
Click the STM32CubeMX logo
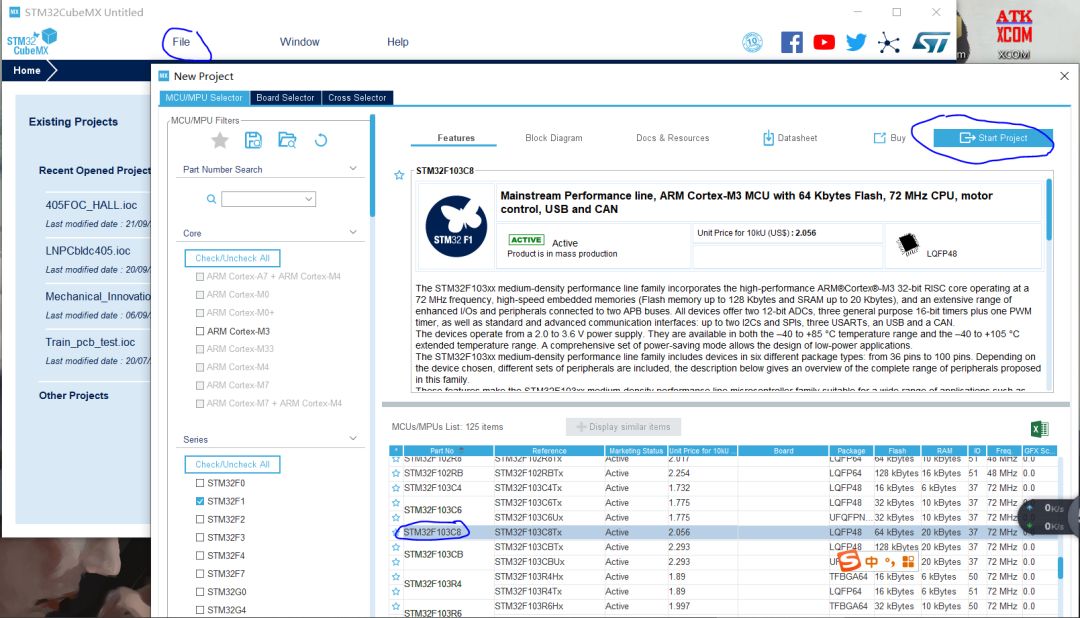click(x=32, y=42)
